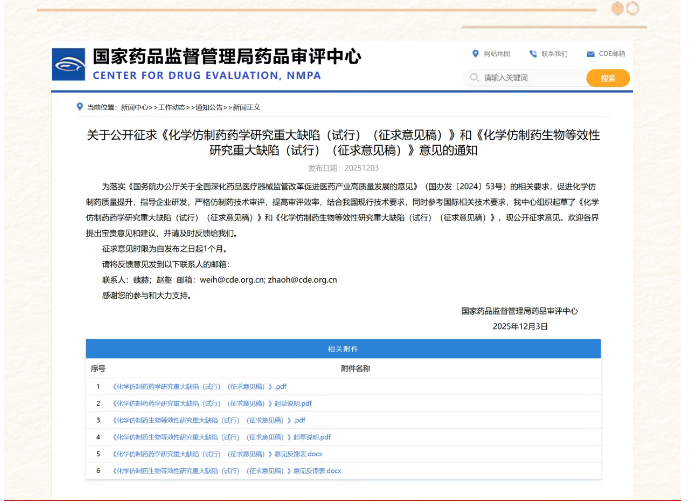Screen dimensions: 691x502
Task: Click the site map location pin icon
Action: coord(475,53)
